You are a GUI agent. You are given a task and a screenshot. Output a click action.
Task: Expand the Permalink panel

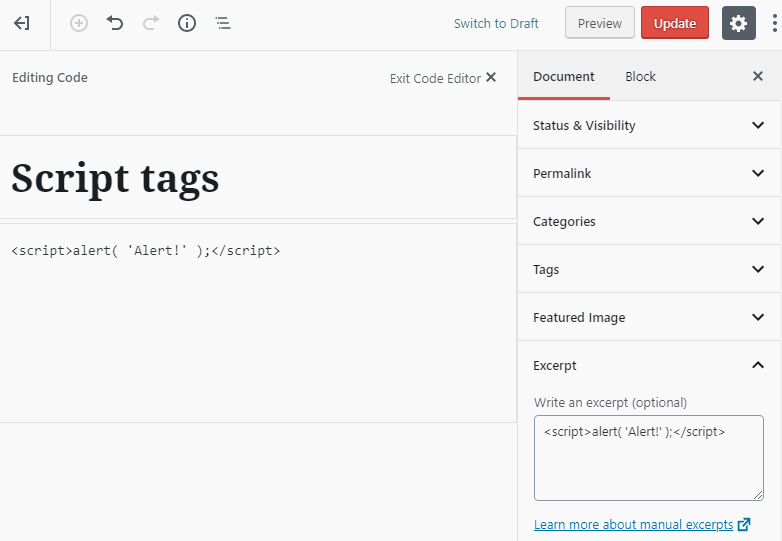pyautogui.click(x=649, y=173)
